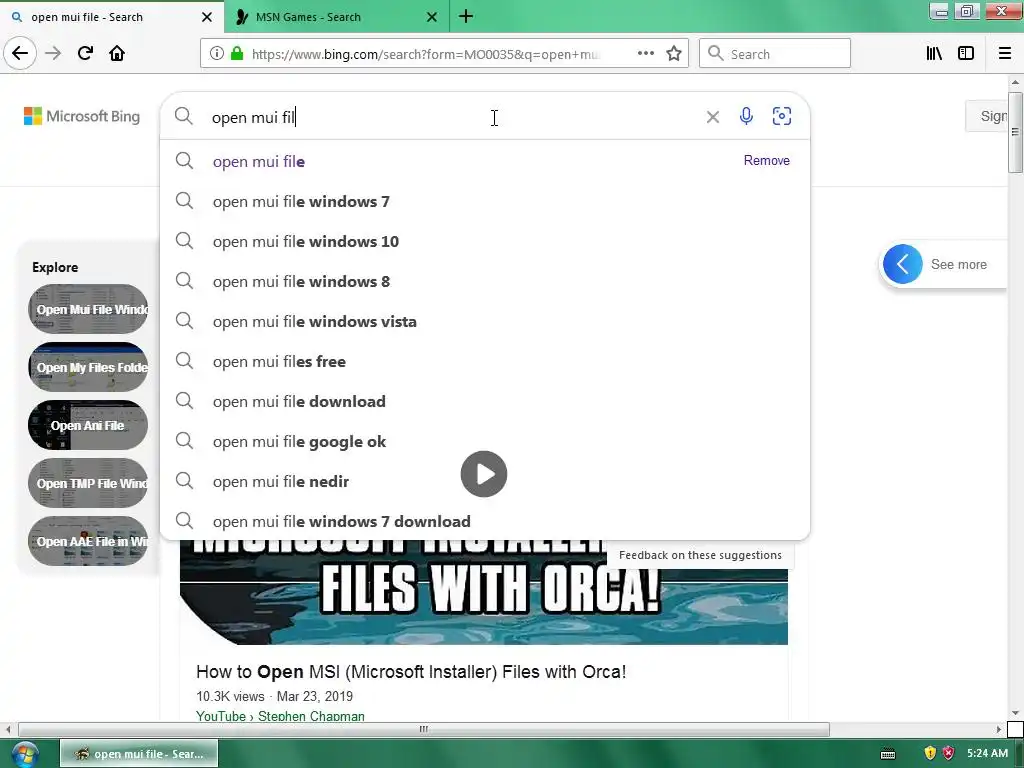Open Explore card 'Open AAE File in Windows'

[x=88, y=541]
